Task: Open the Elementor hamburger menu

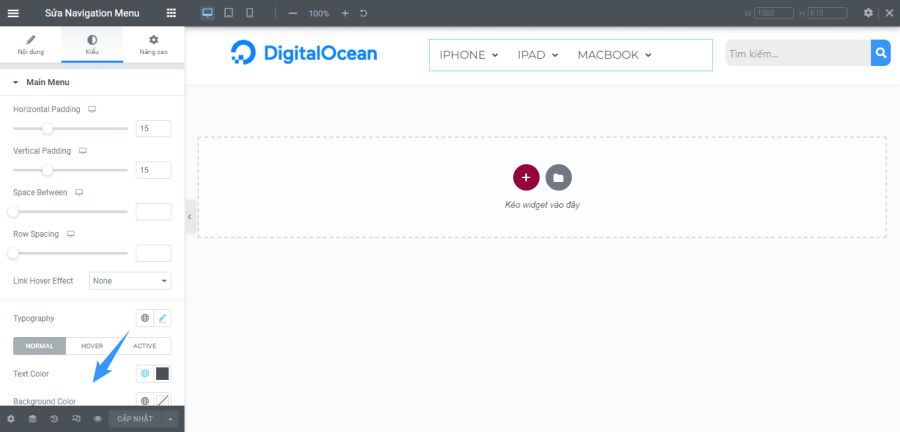Action: click(13, 13)
